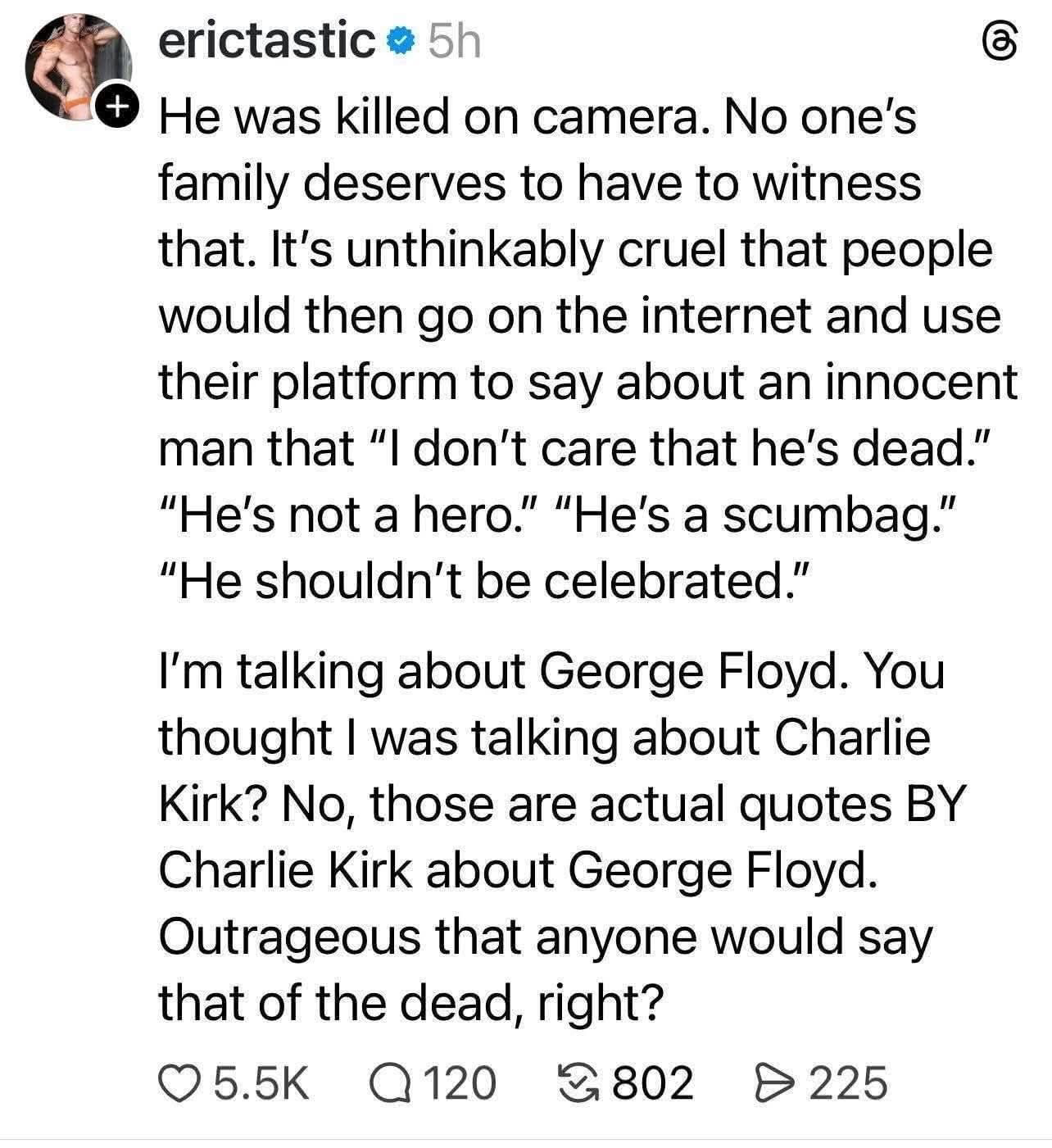Click the quoted text "He's a scumbag."

[x=755, y=514]
